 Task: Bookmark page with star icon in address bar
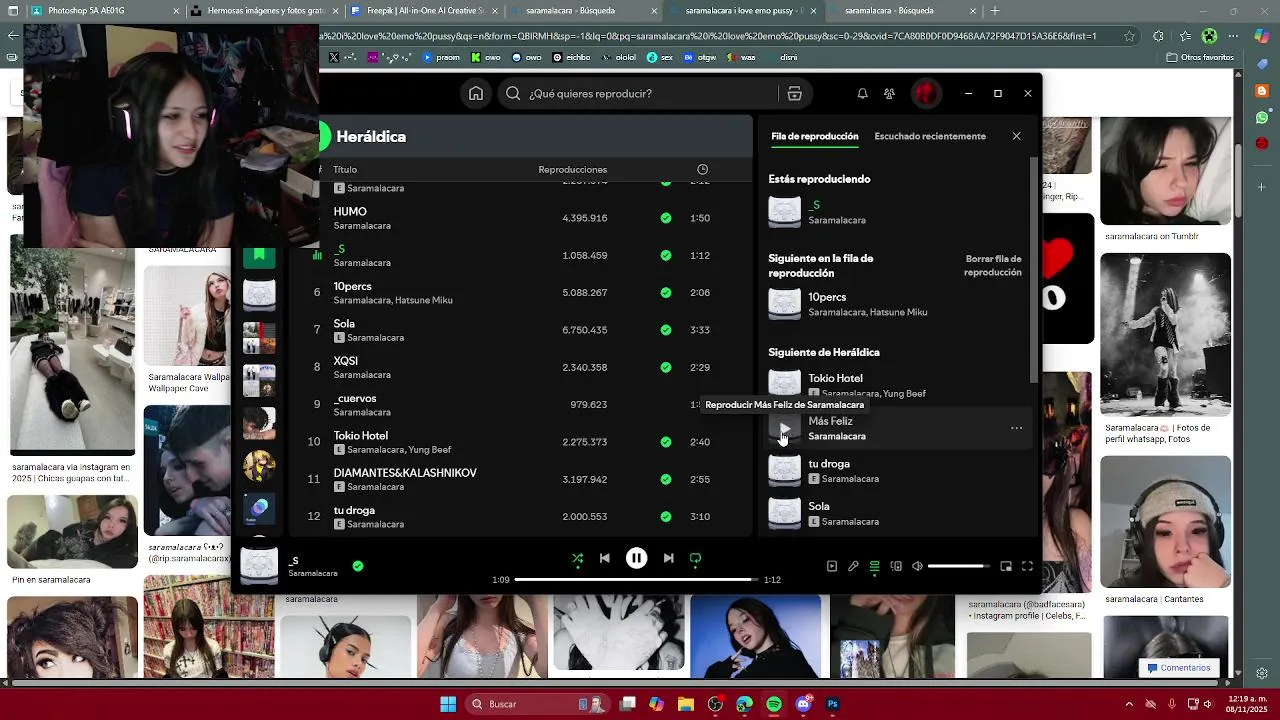click(1129, 36)
